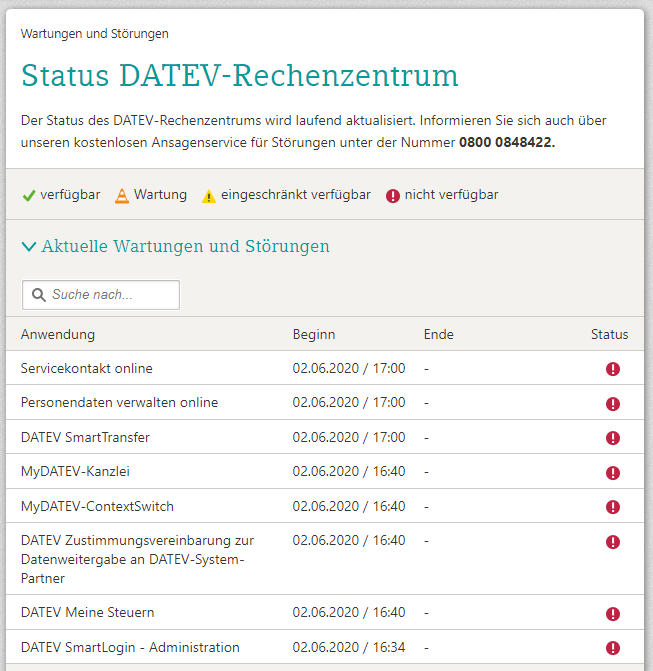Click red status icon for DATEV Meine Steuern

pos(613,614)
